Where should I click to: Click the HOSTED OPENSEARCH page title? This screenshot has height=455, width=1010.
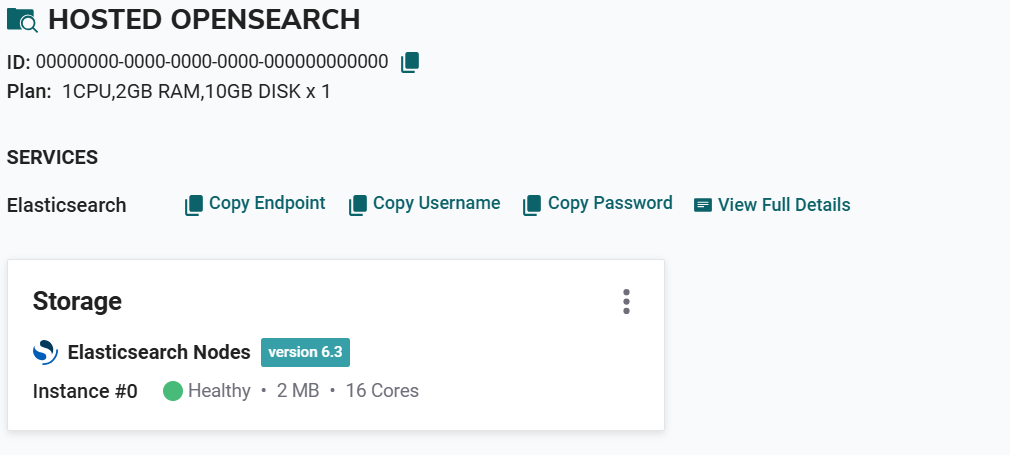pyautogui.click(x=204, y=19)
